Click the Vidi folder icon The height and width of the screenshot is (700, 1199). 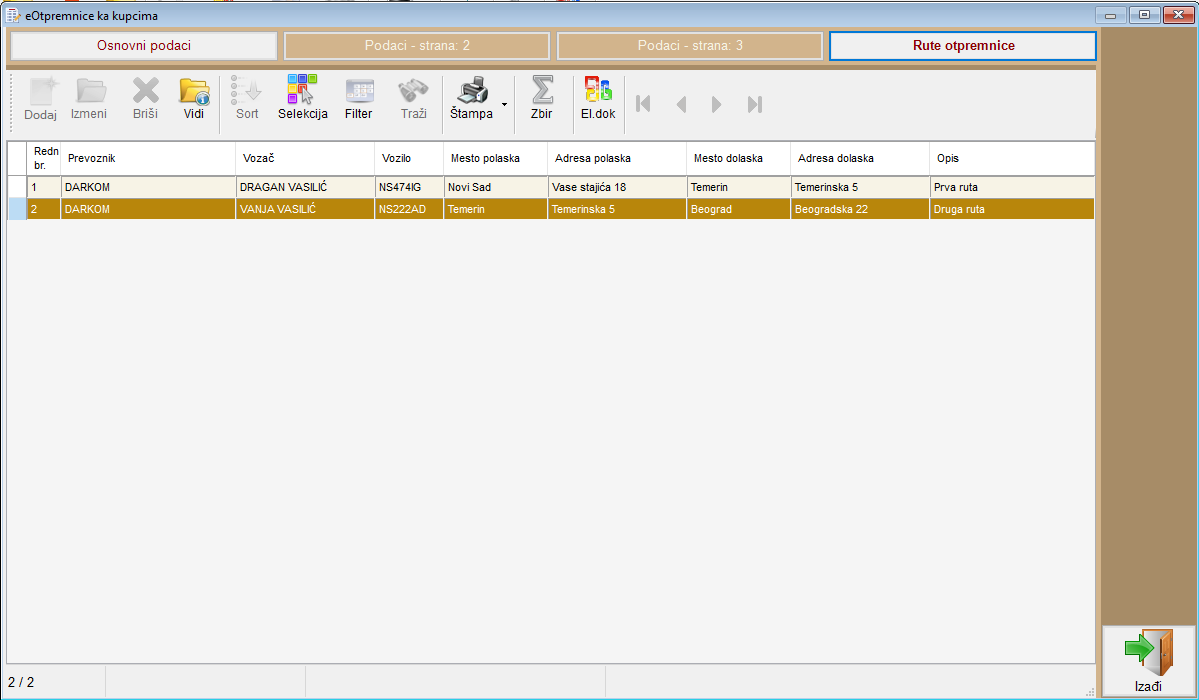point(194,93)
